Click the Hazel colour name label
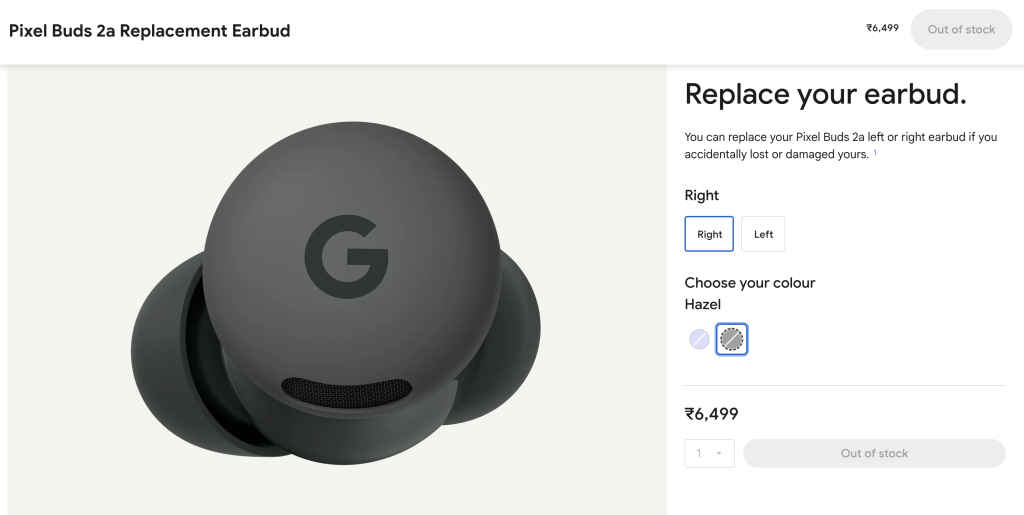The width and height of the screenshot is (1024, 515). coord(702,304)
